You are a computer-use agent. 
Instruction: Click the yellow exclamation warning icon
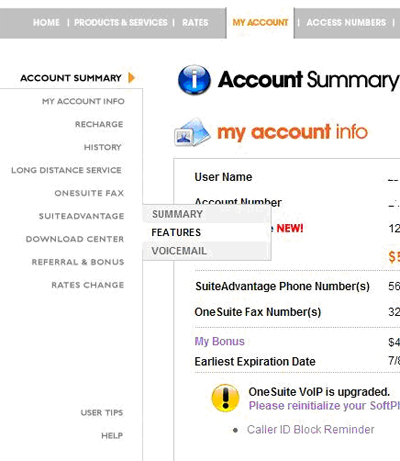[225, 398]
